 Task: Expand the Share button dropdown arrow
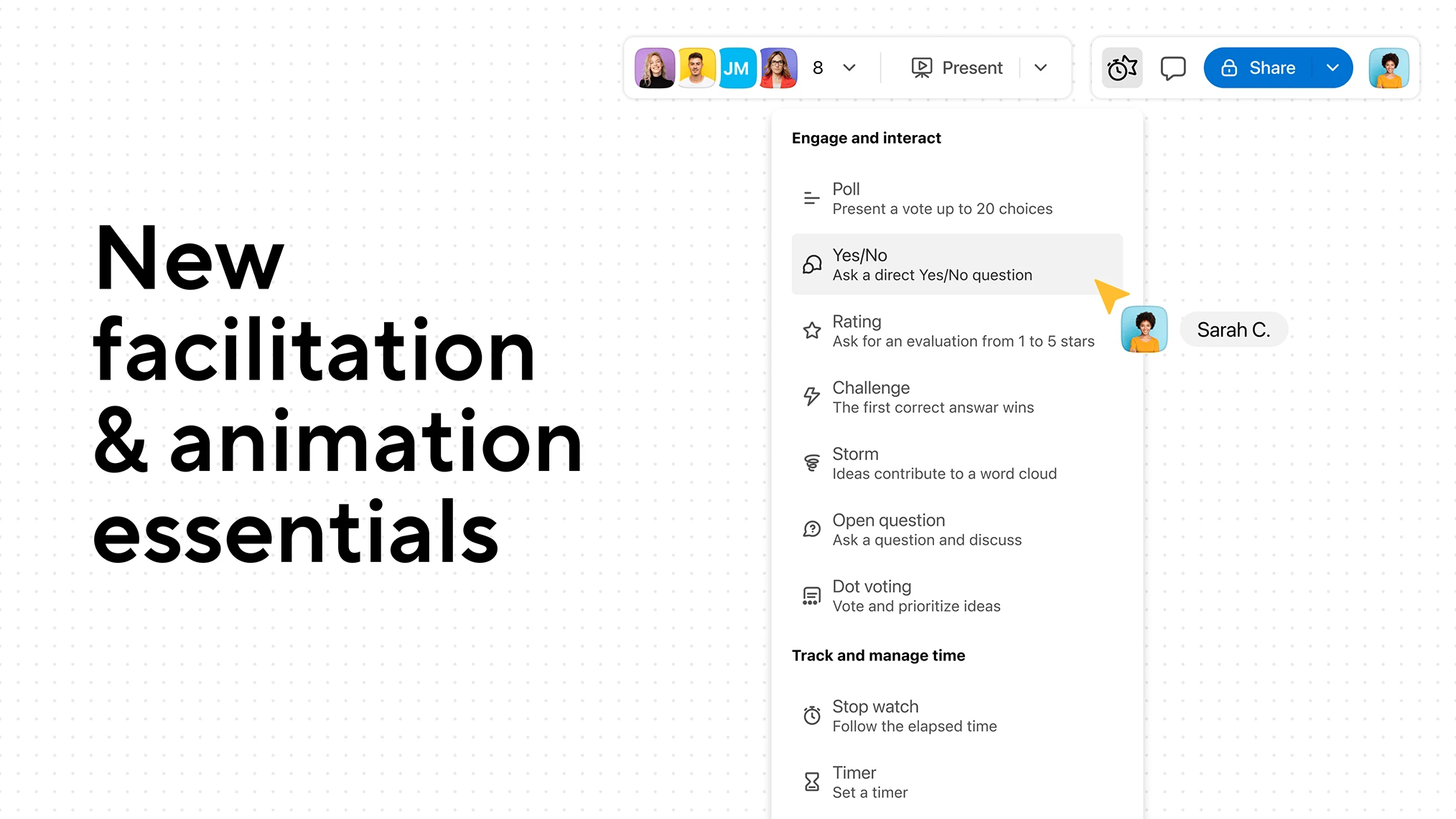tap(1333, 67)
